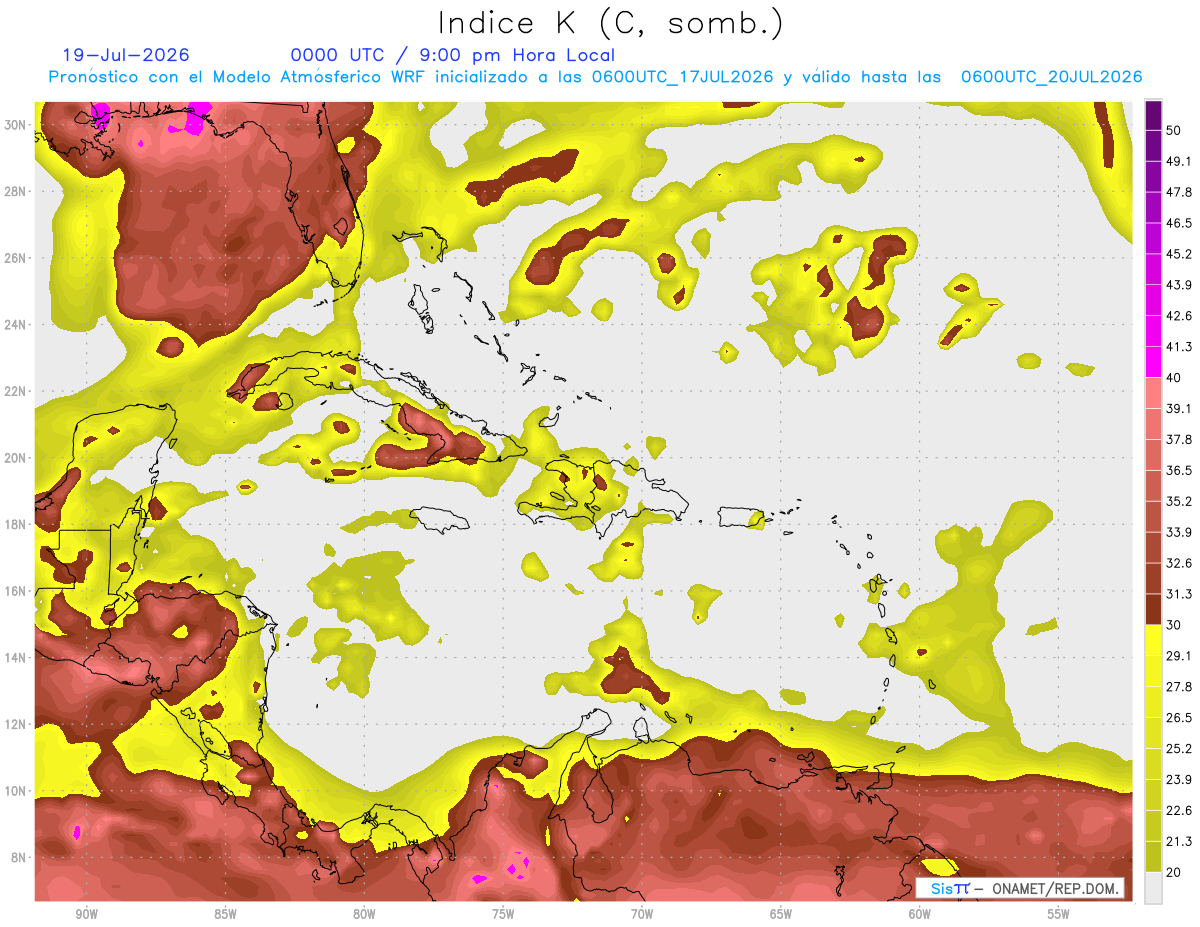Select the date text '19-Jul-2026'
This screenshot has height=927, width=1200.
(126, 55)
